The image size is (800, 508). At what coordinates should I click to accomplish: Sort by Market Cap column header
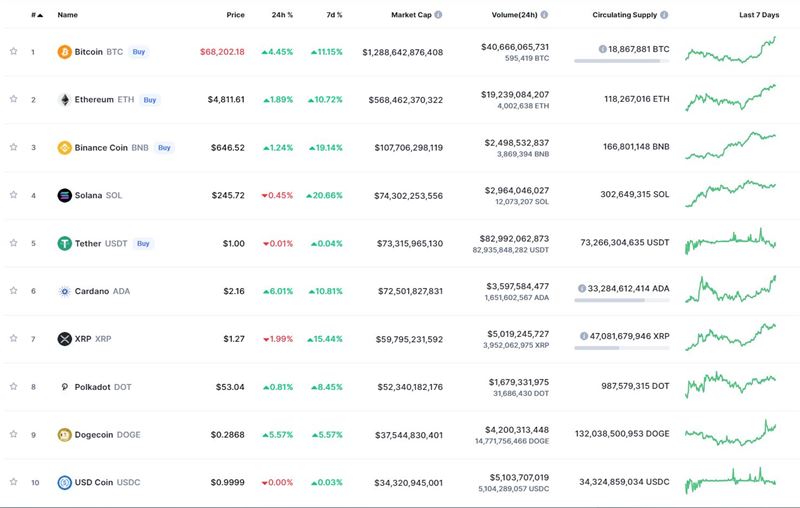[411, 15]
